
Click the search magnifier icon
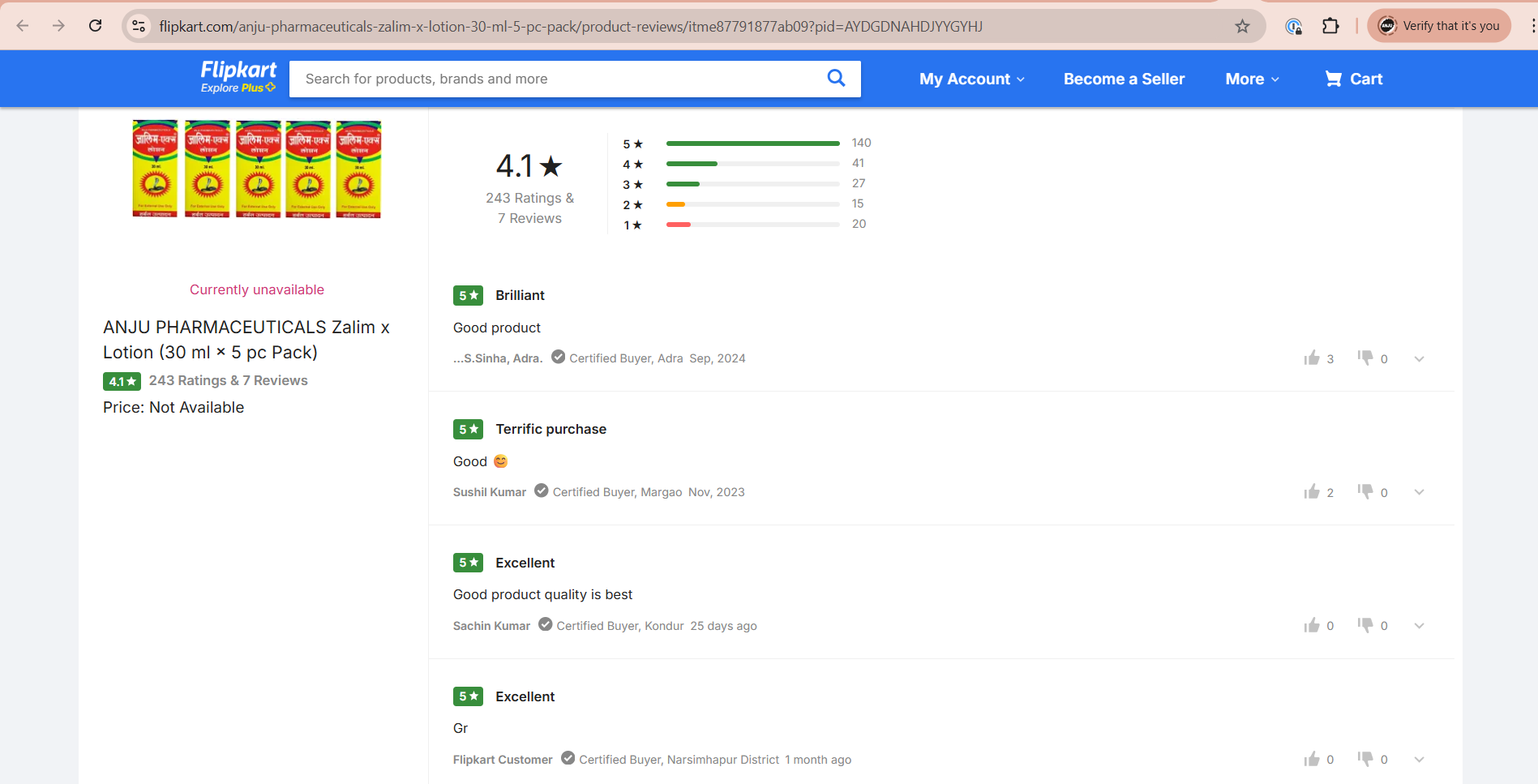tap(836, 78)
